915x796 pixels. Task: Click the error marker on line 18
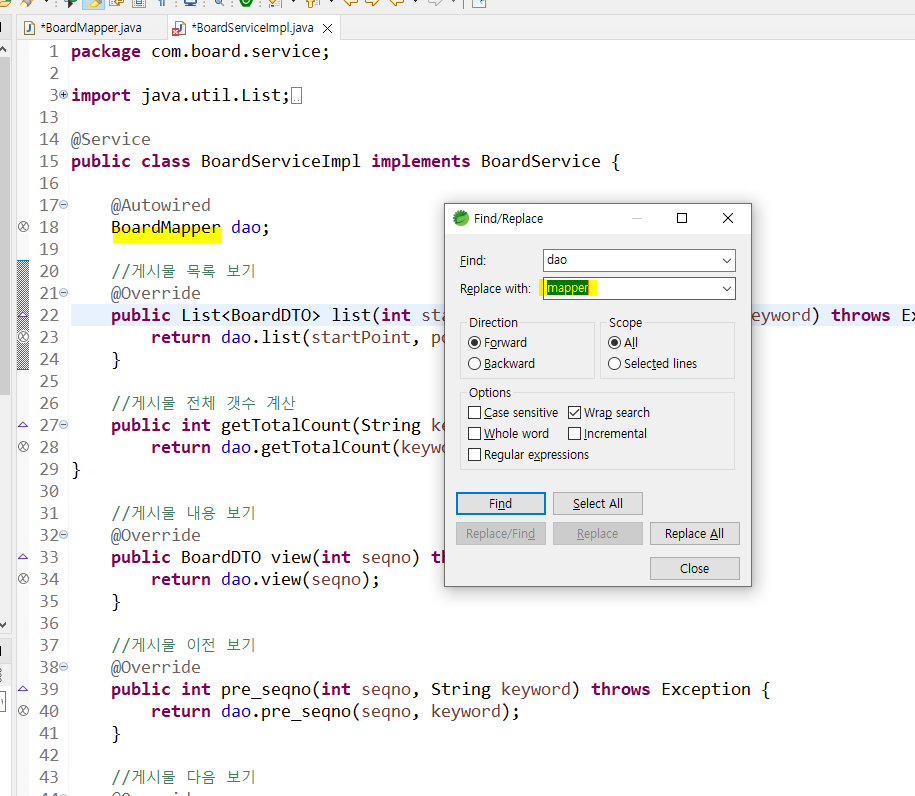pyautogui.click(x=23, y=226)
